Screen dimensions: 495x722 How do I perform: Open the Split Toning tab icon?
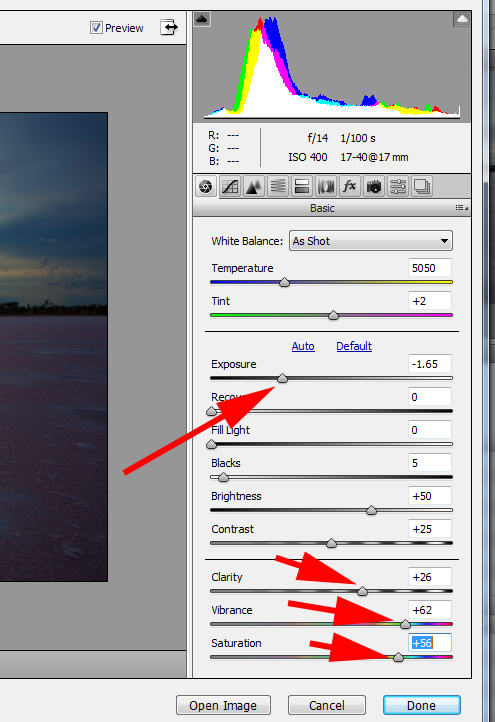point(302,186)
